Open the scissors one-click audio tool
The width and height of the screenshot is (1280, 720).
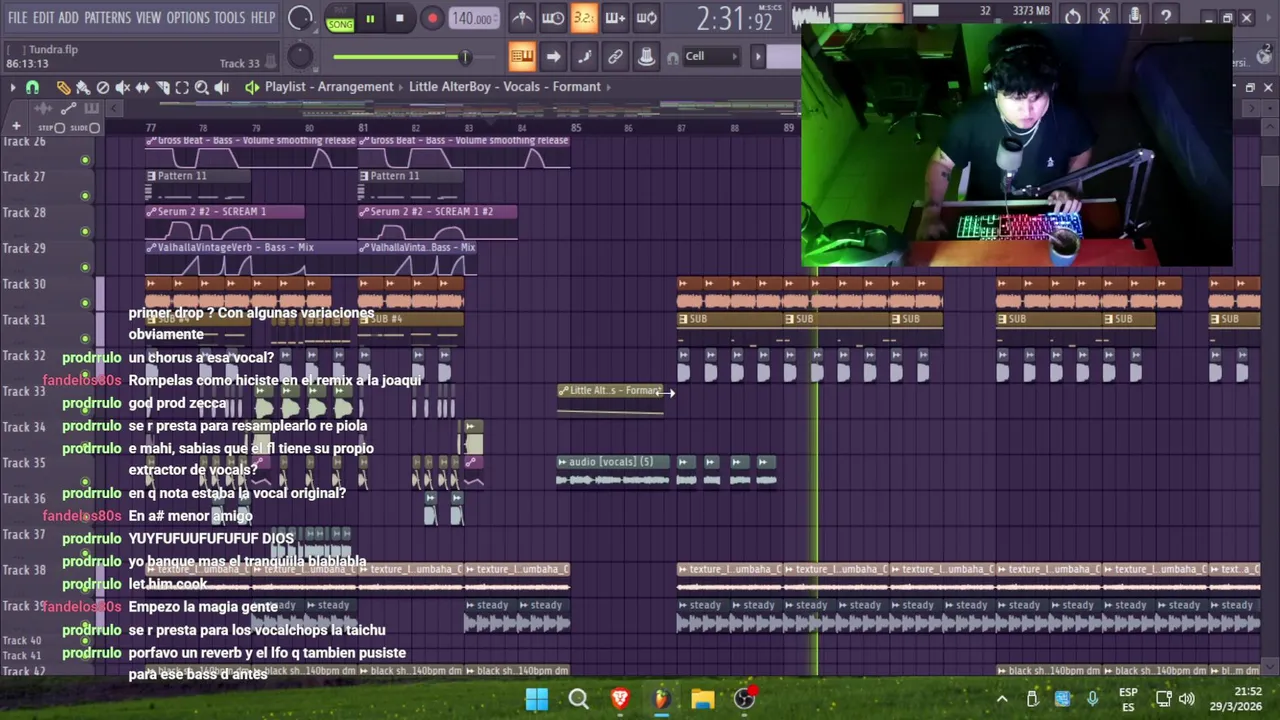pos(1104,17)
